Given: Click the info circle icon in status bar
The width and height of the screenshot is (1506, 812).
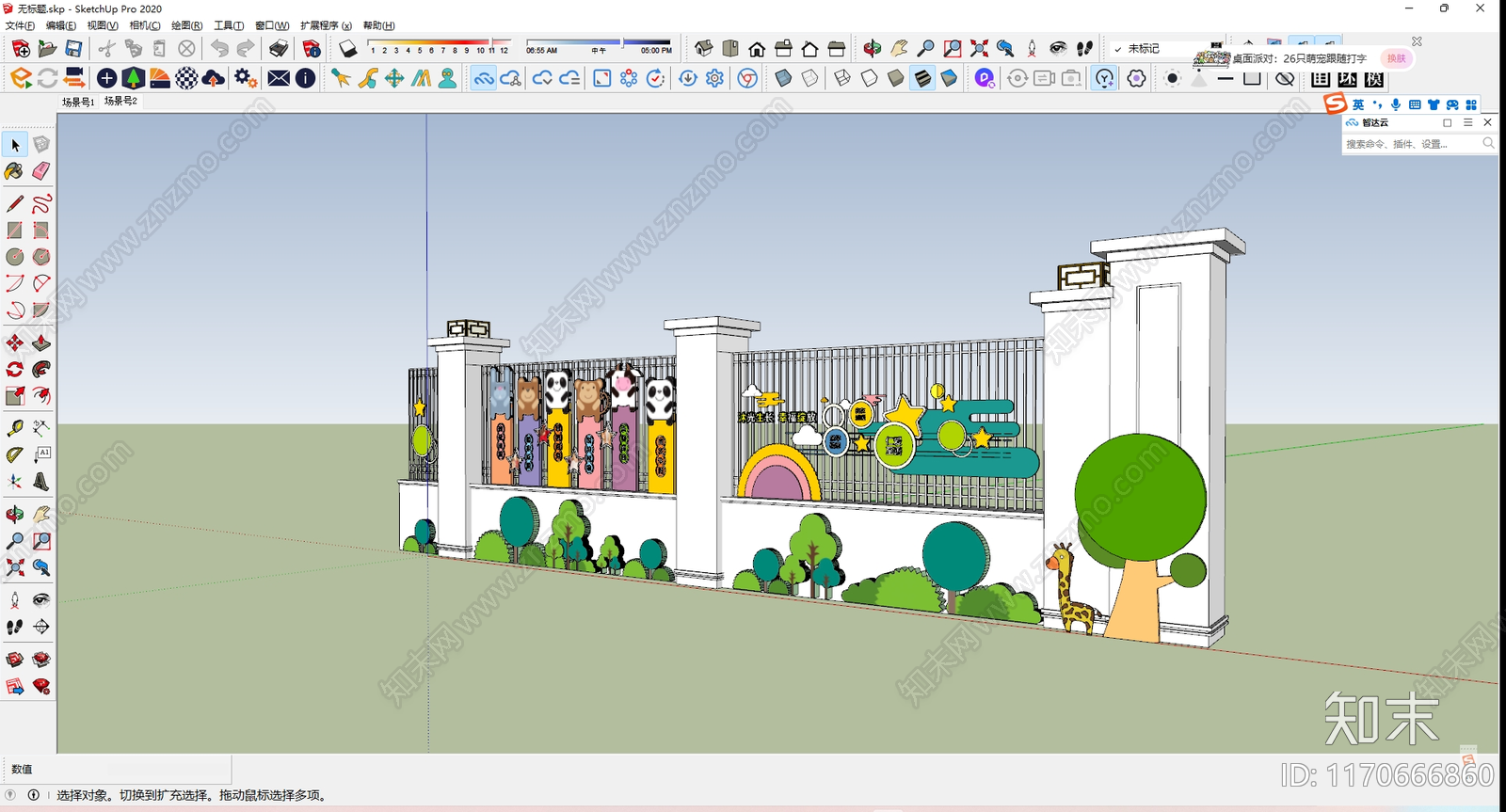Looking at the screenshot, I should tap(34, 795).
